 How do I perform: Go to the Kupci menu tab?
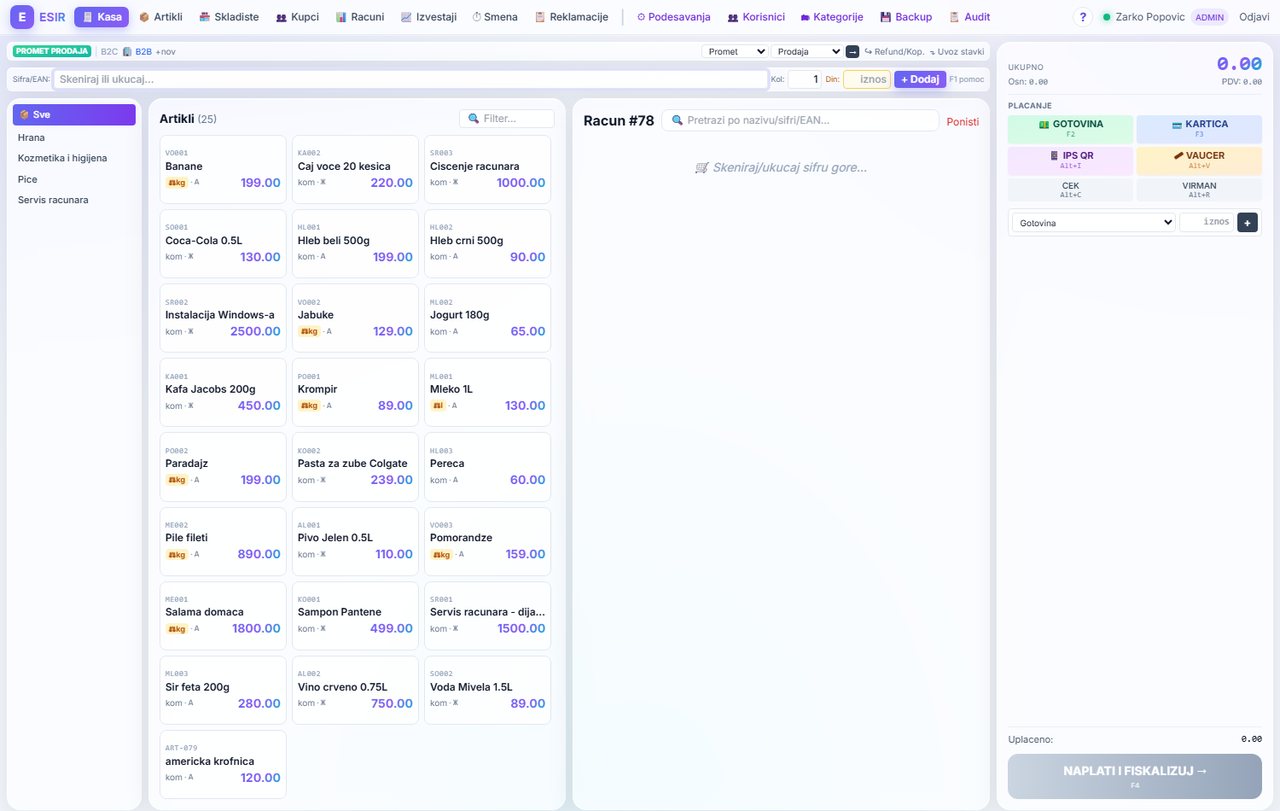click(298, 17)
